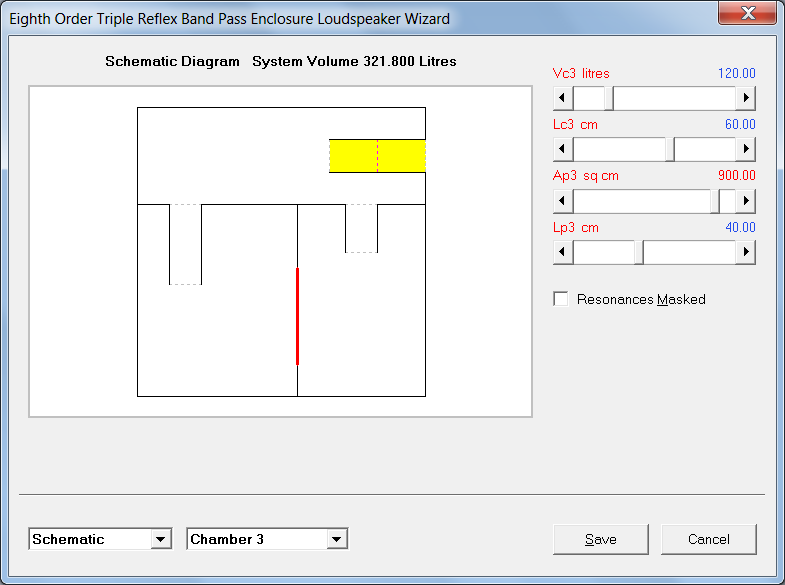Click the Vc3 value 120.00

click(x=736, y=74)
